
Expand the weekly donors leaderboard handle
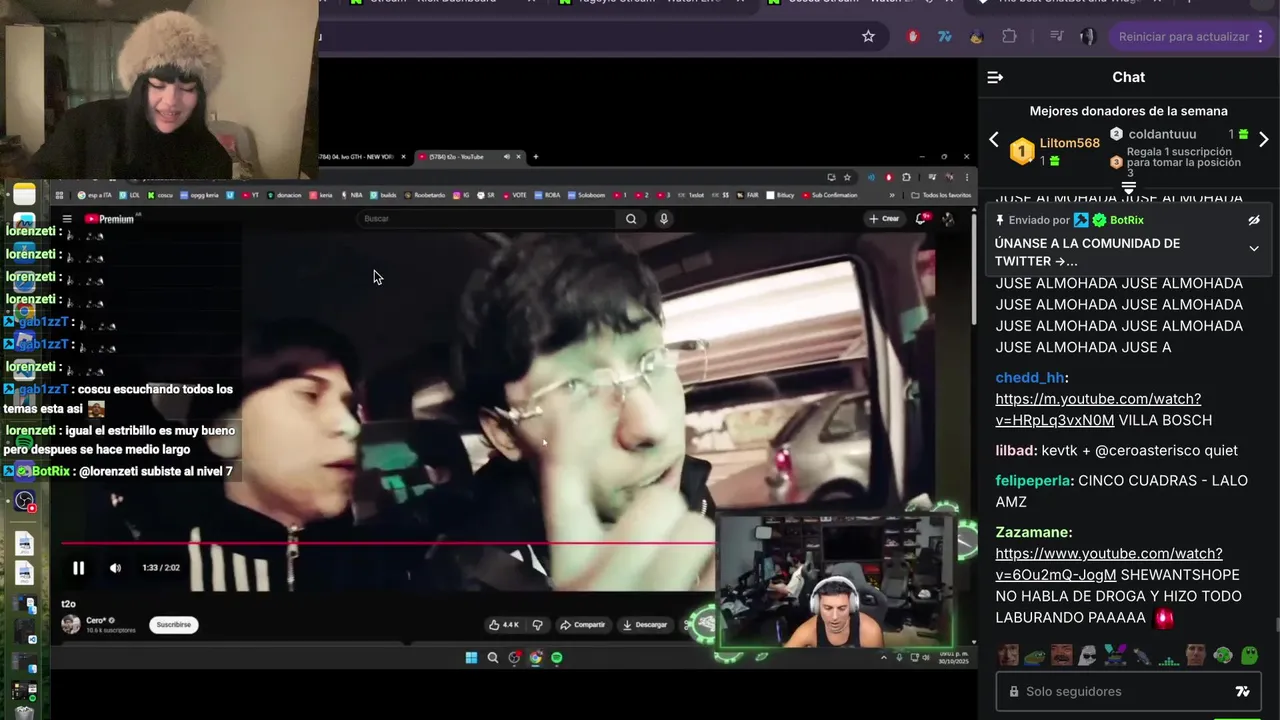pyautogui.click(x=1129, y=187)
